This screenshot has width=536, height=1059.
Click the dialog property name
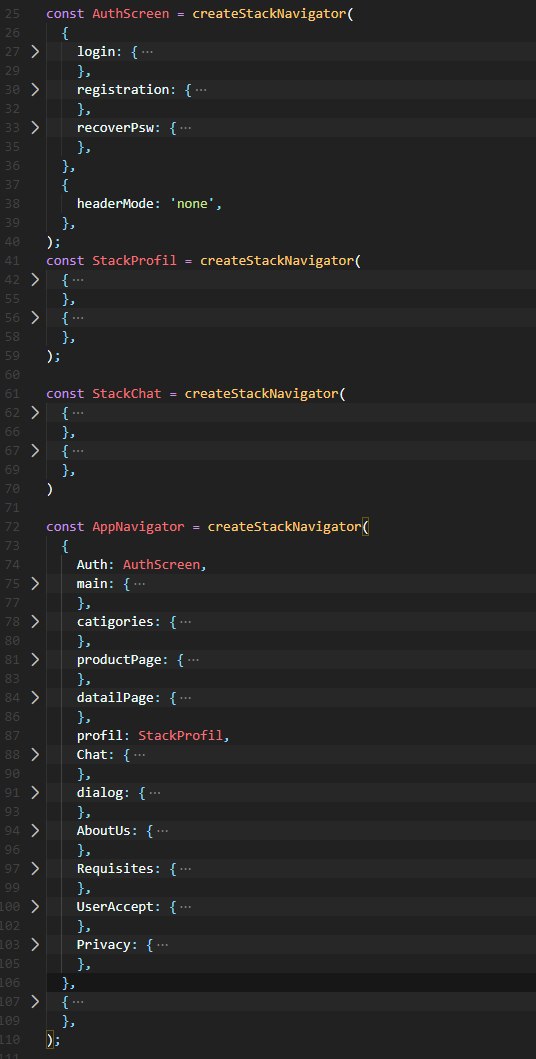click(99, 792)
